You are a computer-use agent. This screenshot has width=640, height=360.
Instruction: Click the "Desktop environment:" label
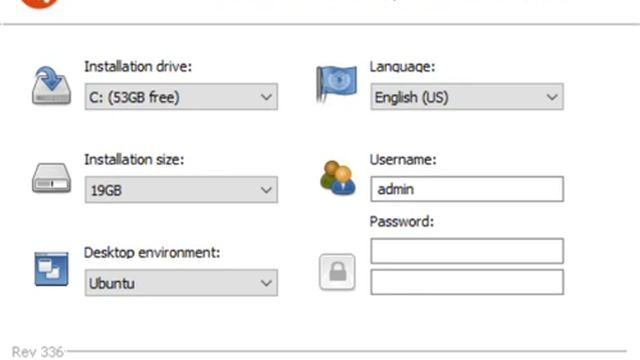click(x=152, y=252)
